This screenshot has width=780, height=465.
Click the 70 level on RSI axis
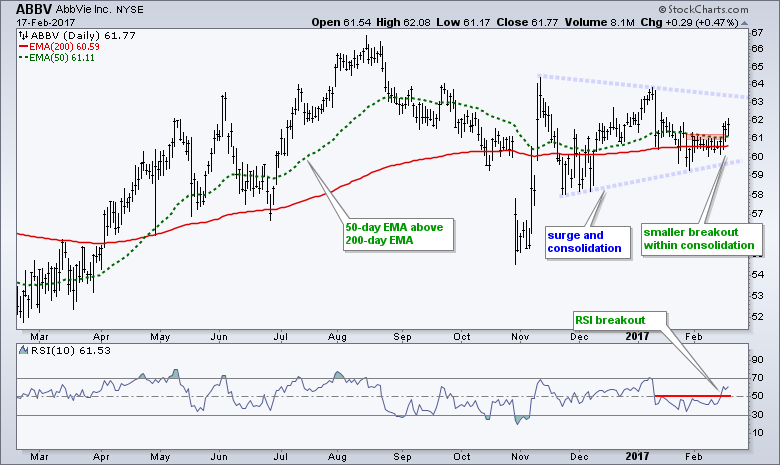coord(757,378)
